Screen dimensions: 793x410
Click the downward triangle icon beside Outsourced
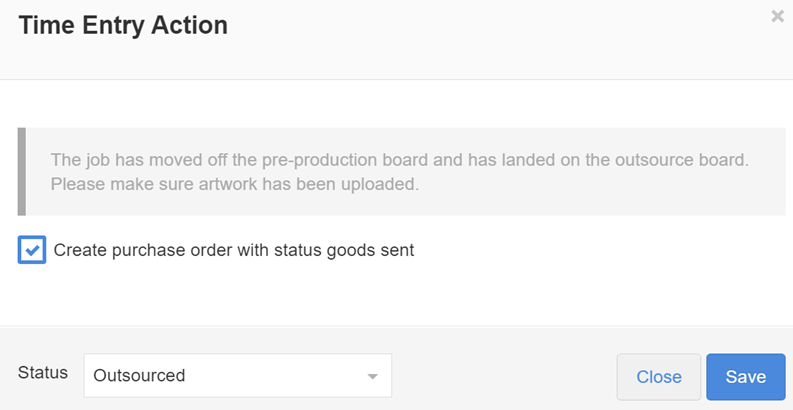point(372,377)
